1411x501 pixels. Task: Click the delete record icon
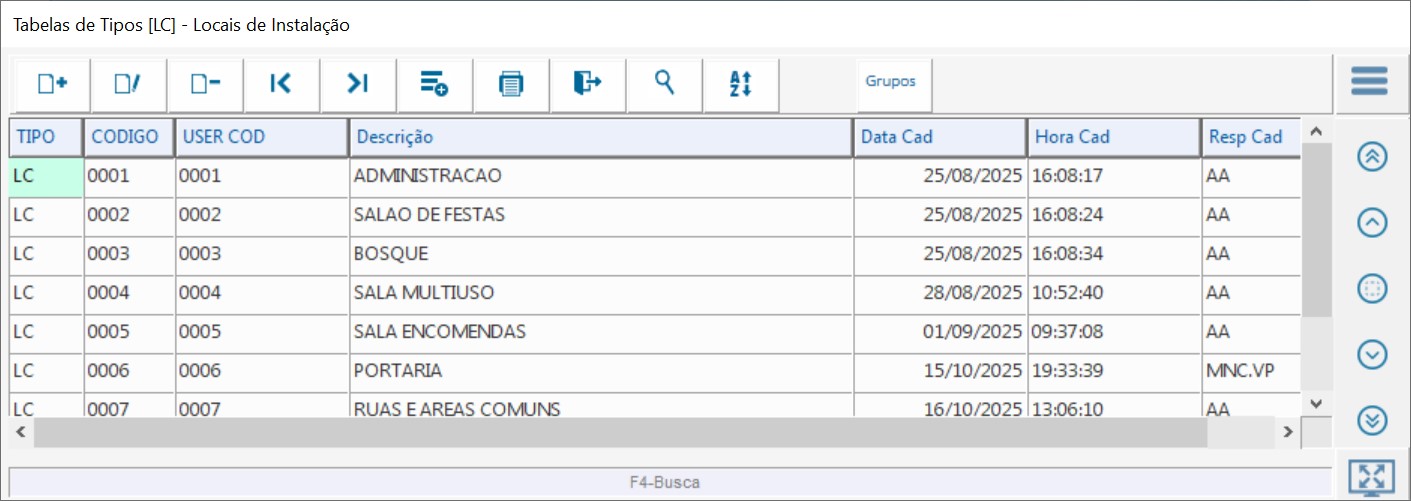[x=205, y=84]
